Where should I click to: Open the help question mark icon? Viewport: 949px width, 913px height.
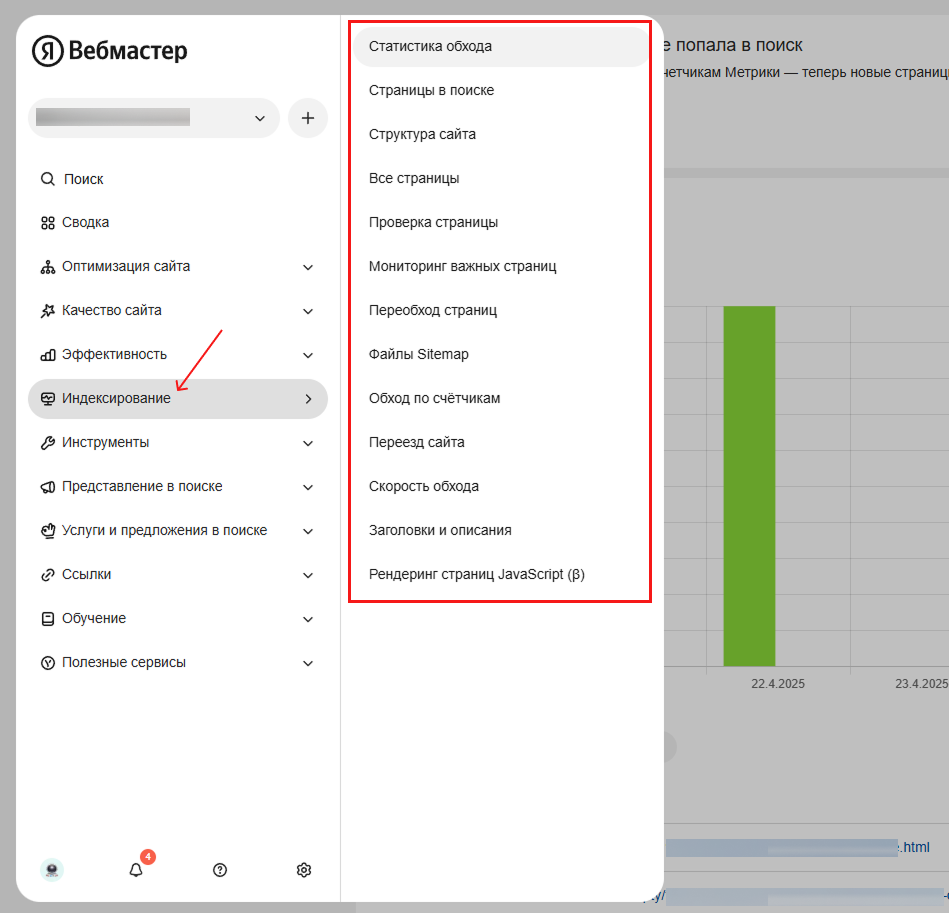(220, 870)
